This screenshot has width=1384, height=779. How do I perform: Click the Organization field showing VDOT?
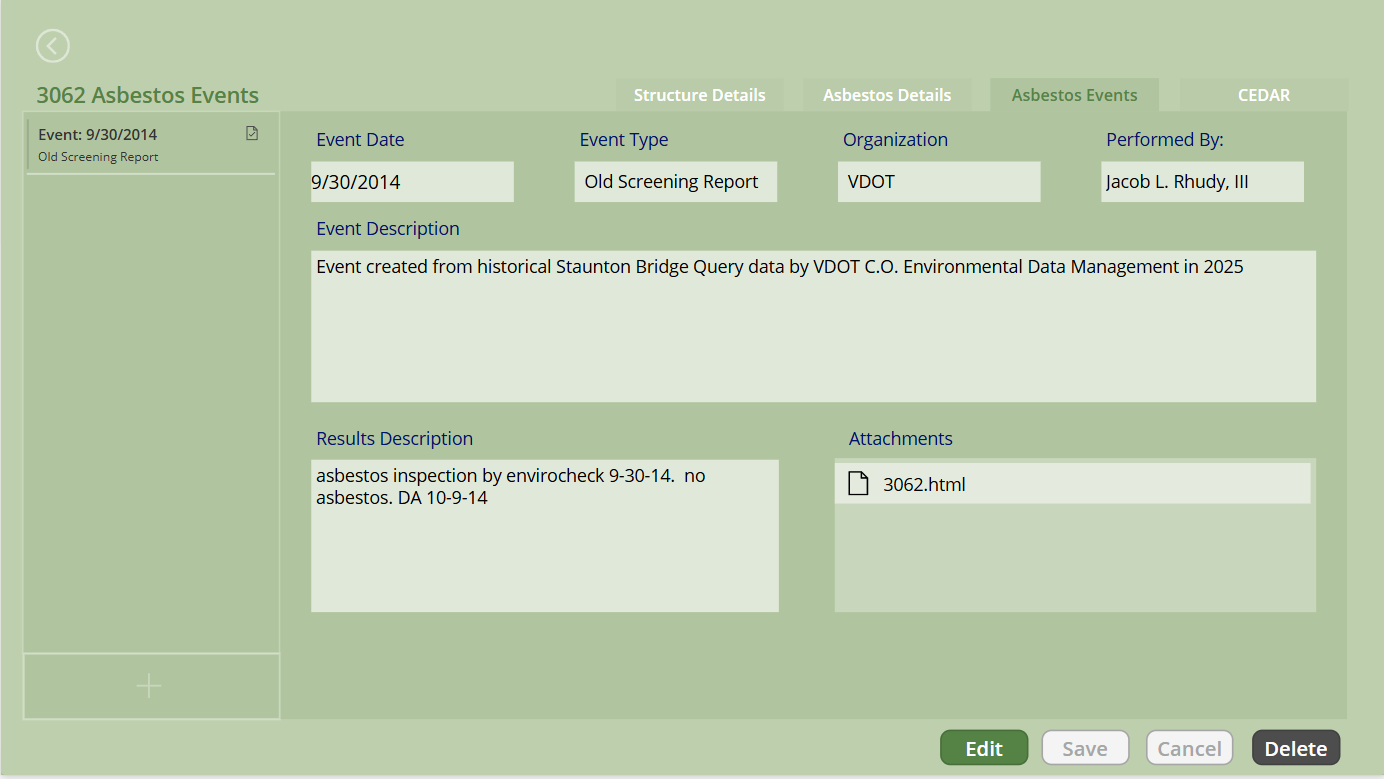click(939, 182)
